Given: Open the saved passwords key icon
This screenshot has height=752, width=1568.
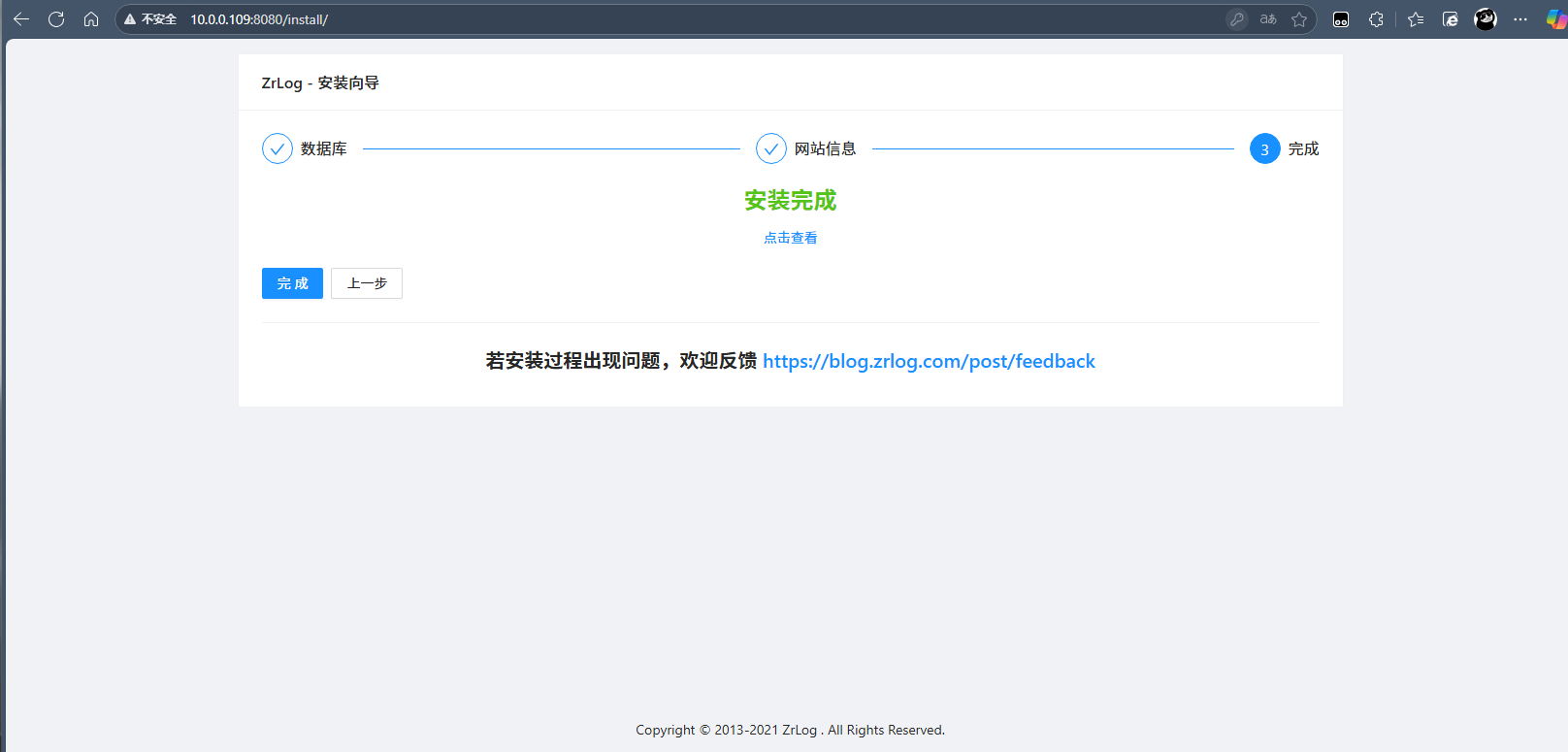Looking at the screenshot, I should coord(1237,19).
